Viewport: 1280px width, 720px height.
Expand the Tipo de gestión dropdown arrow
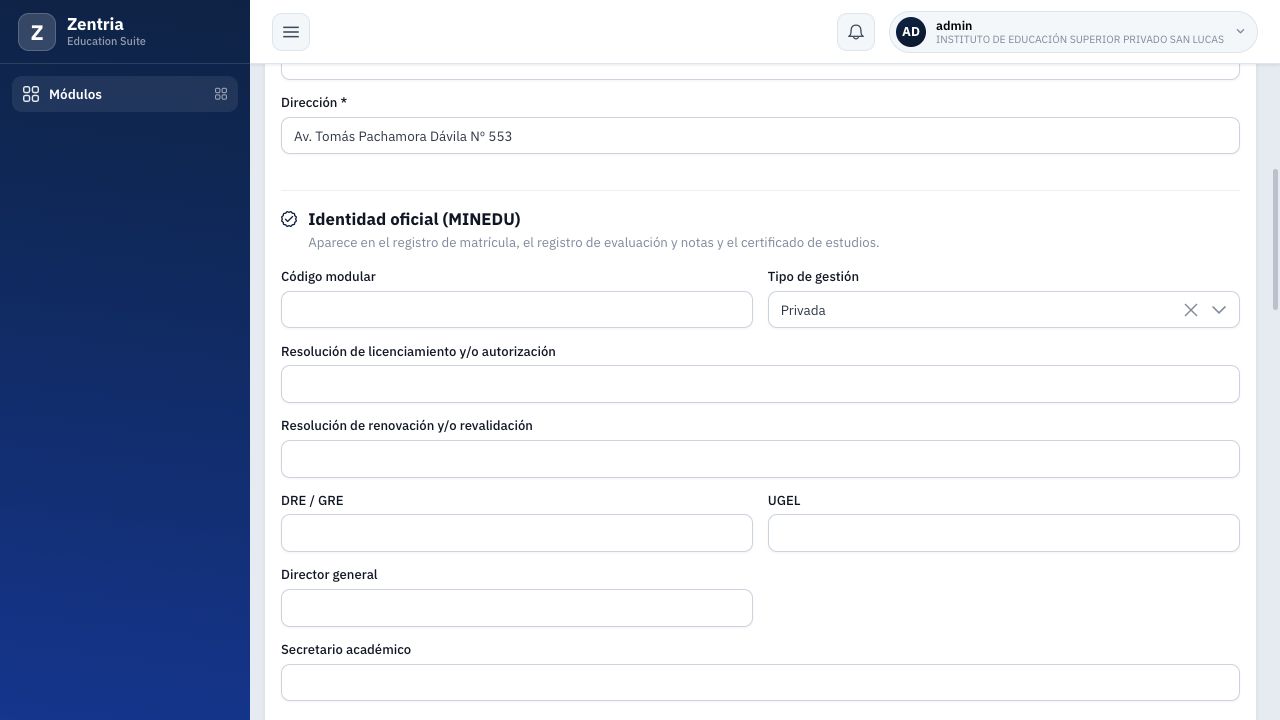click(x=1219, y=310)
